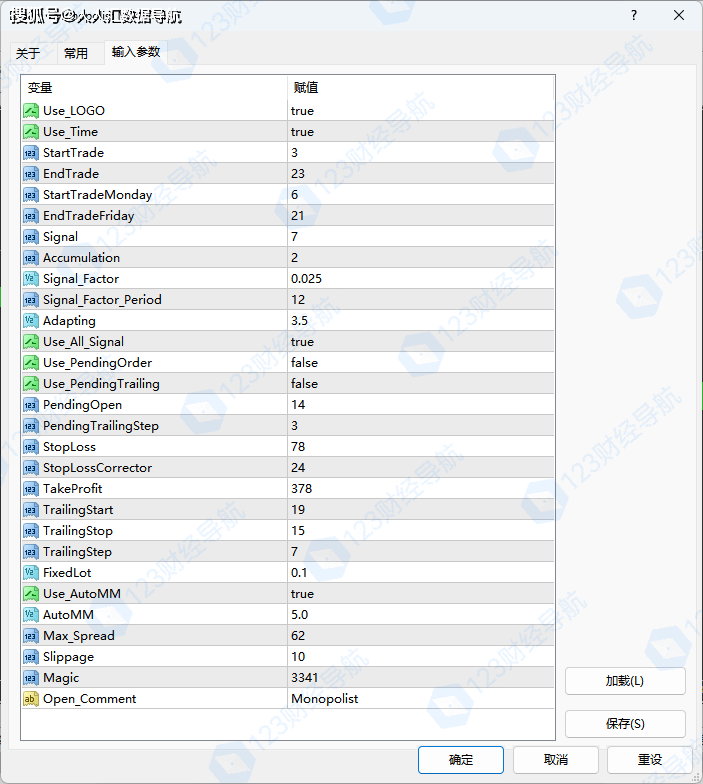Click the boolean icon beside Use_AutoMM

pos(31,594)
